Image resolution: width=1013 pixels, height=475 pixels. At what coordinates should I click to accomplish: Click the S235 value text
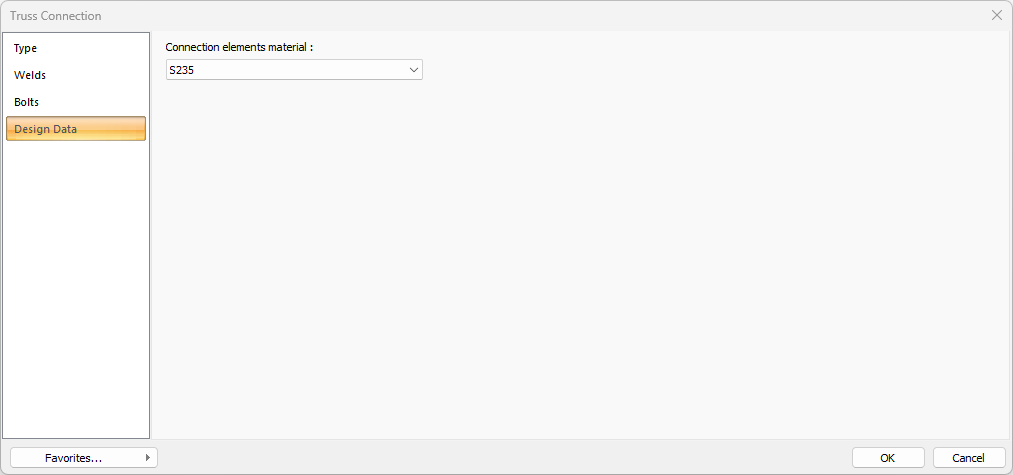tap(181, 70)
